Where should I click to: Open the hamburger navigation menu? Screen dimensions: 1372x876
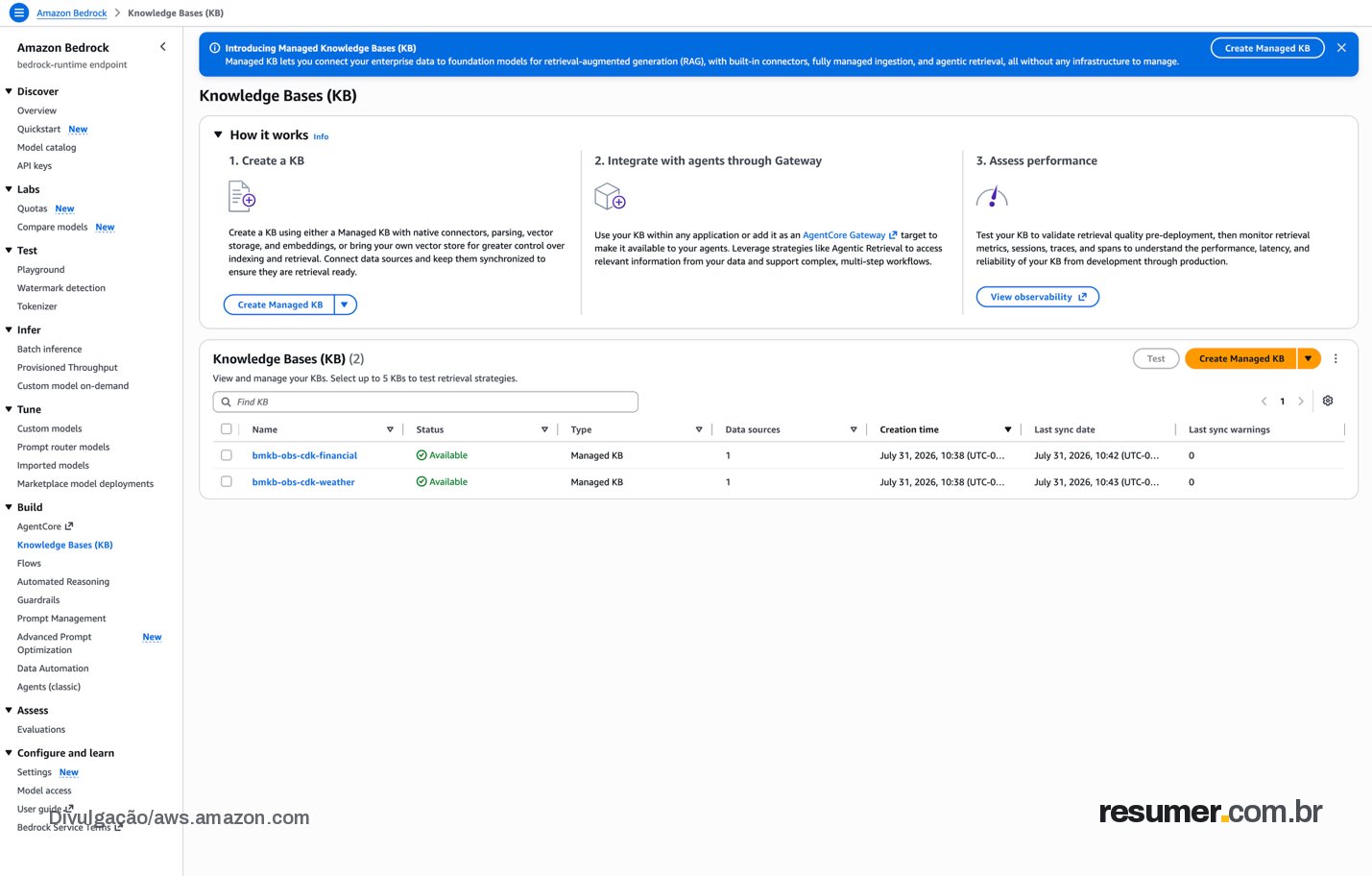[18, 12]
